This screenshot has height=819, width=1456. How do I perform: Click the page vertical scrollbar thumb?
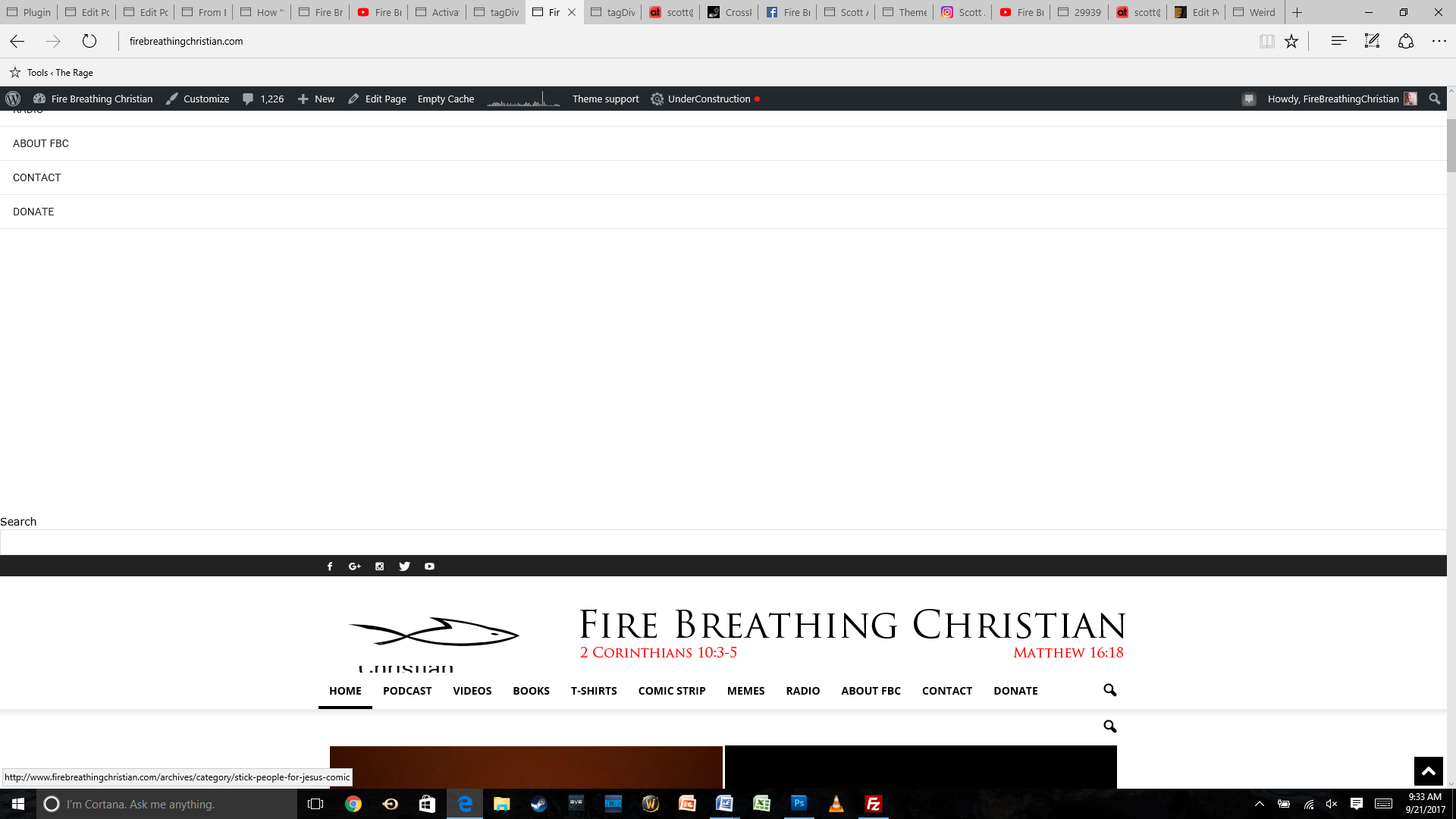pos(1451,146)
